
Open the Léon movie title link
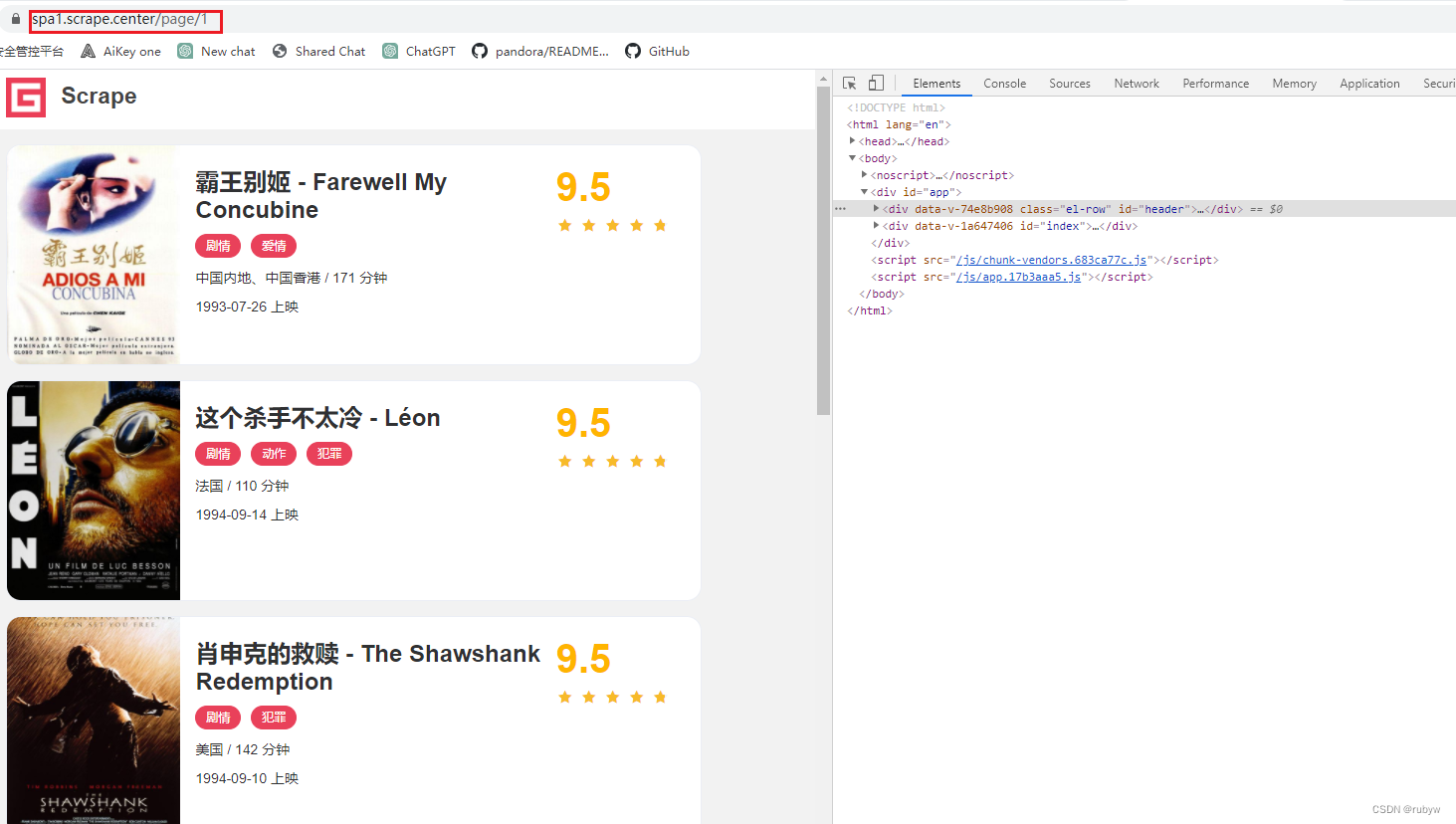click(317, 418)
